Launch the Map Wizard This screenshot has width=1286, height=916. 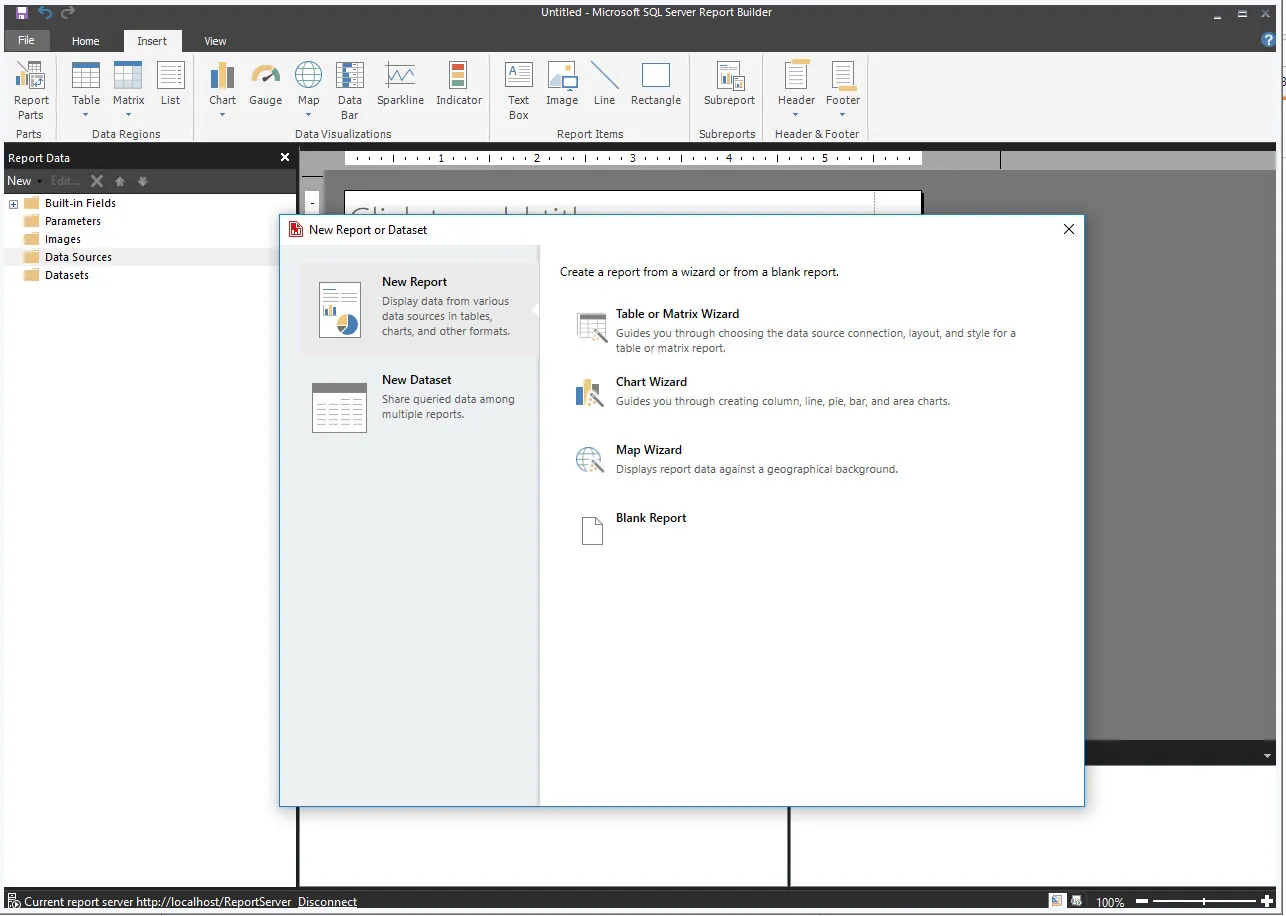tap(736, 459)
